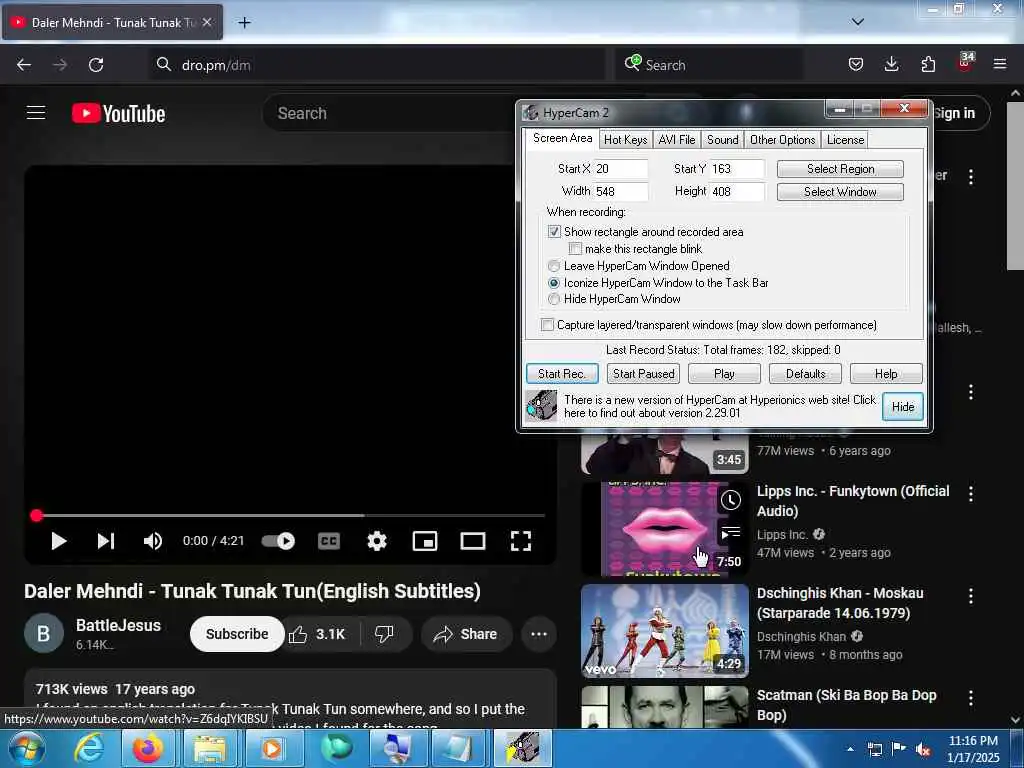Open HyperCam Help
This screenshot has width=1024, height=768.
click(x=886, y=374)
